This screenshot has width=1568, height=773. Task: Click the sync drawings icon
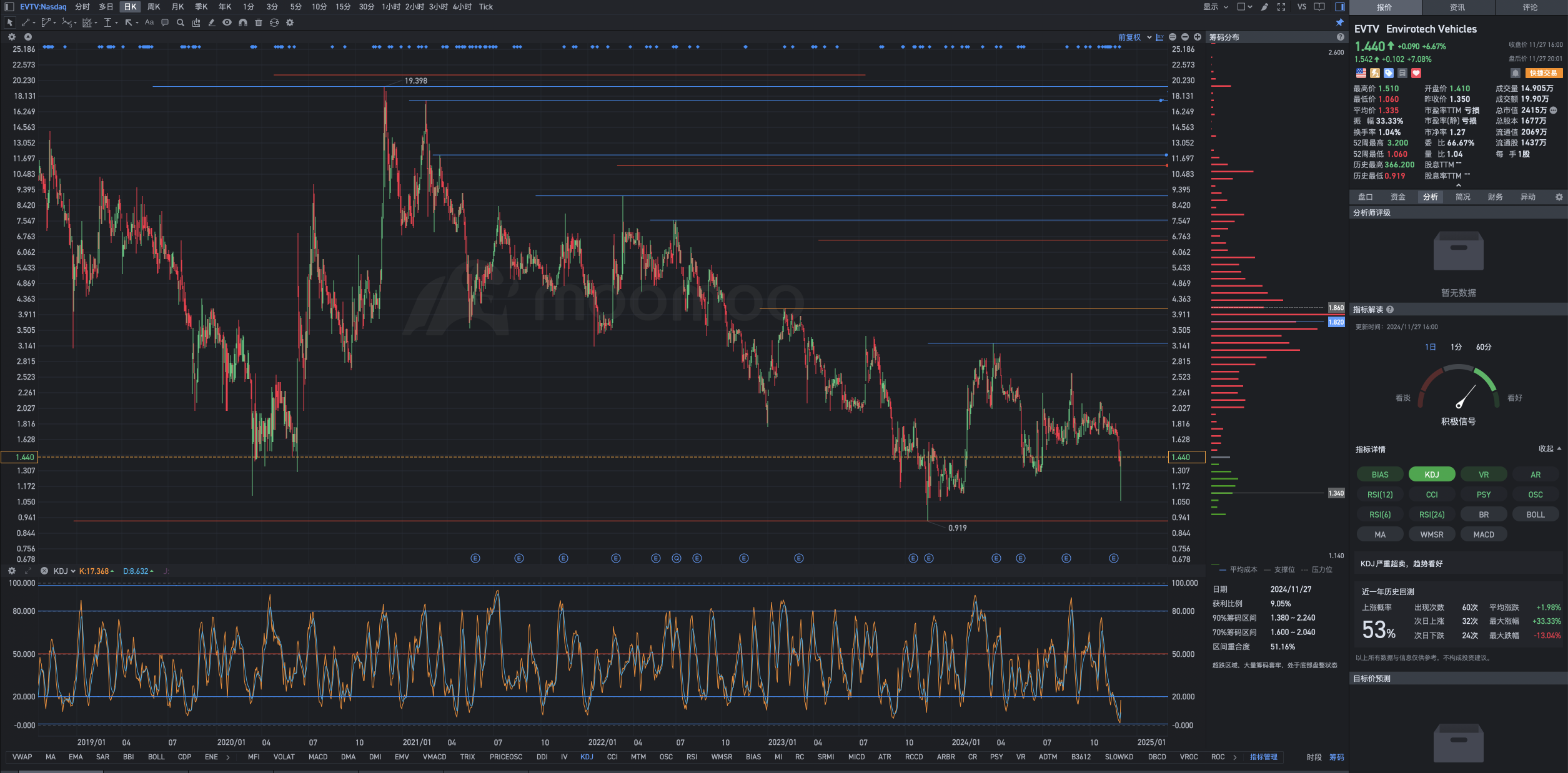click(x=274, y=22)
